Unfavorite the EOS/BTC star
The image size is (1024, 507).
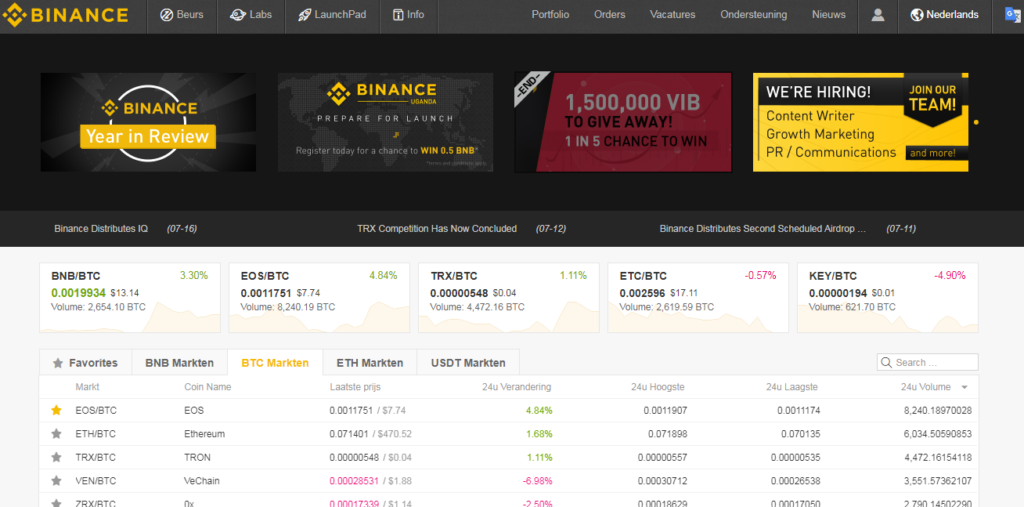57,410
